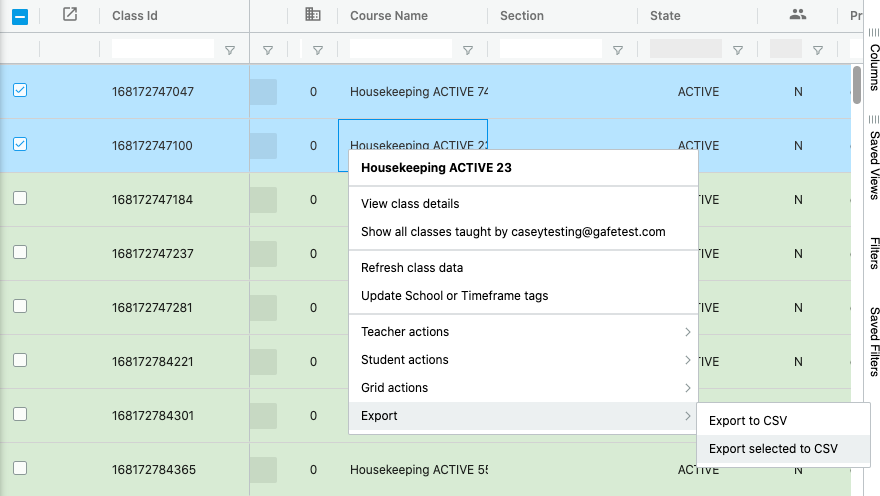Click the open-in-new-window header icon
This screenshot has width=880, height=496.
(x=69, y=15)
